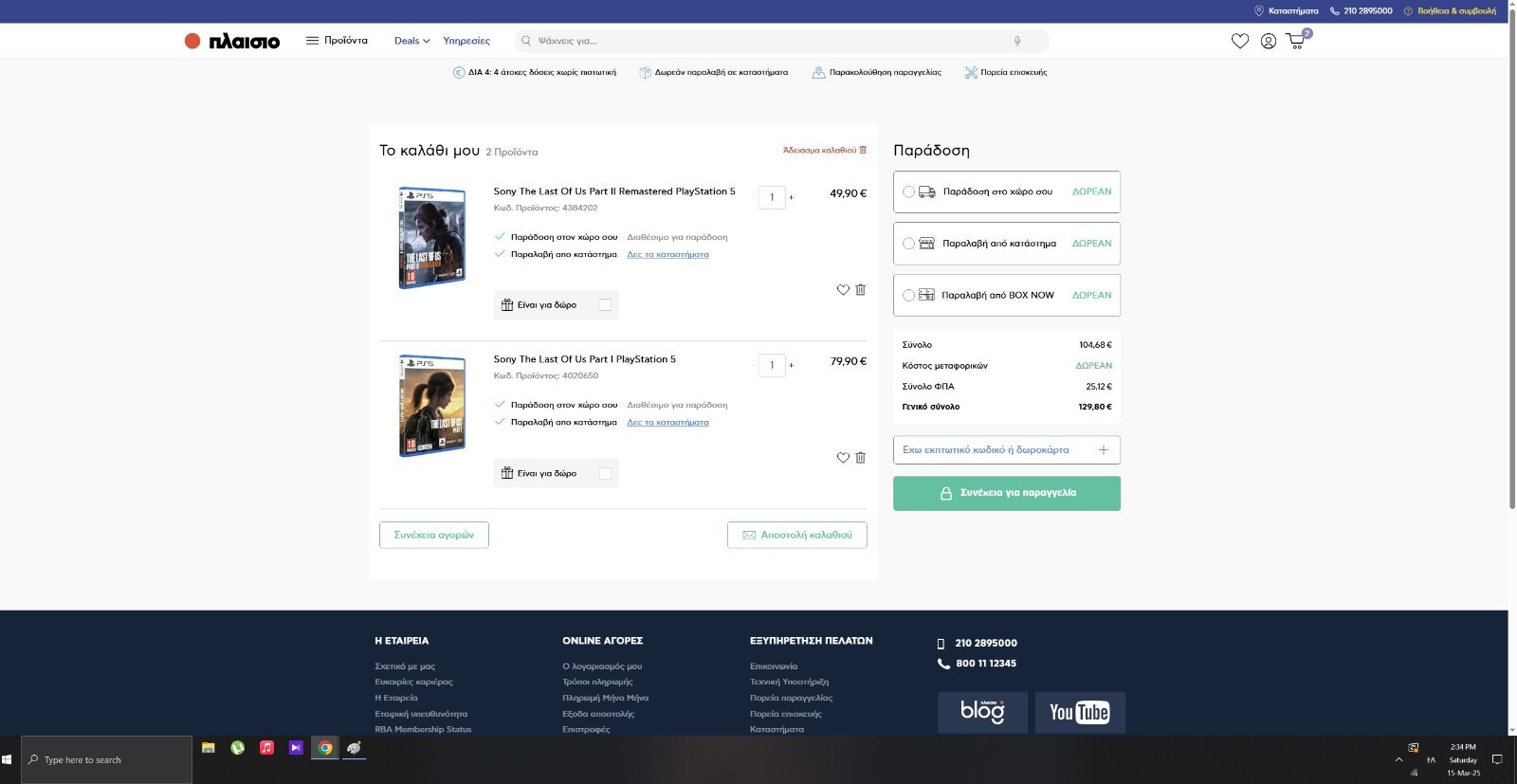Image resolution: width=1517 pixels, height=784 pixels.
Task: Tick gift checkbox for Last Of Us Part I
Action: (606, 473)
